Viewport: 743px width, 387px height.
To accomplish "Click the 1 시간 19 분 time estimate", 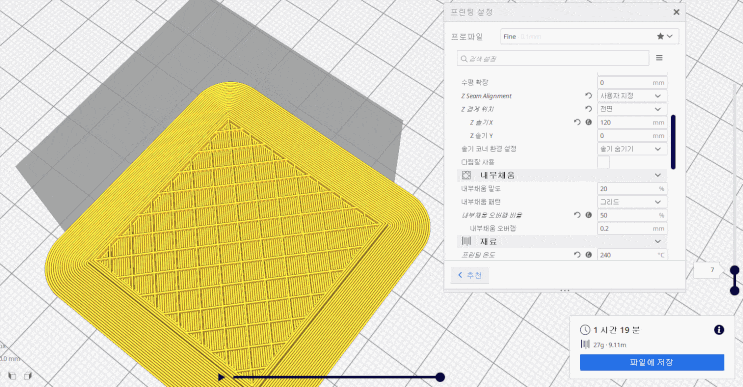I will tap(616, 330).
